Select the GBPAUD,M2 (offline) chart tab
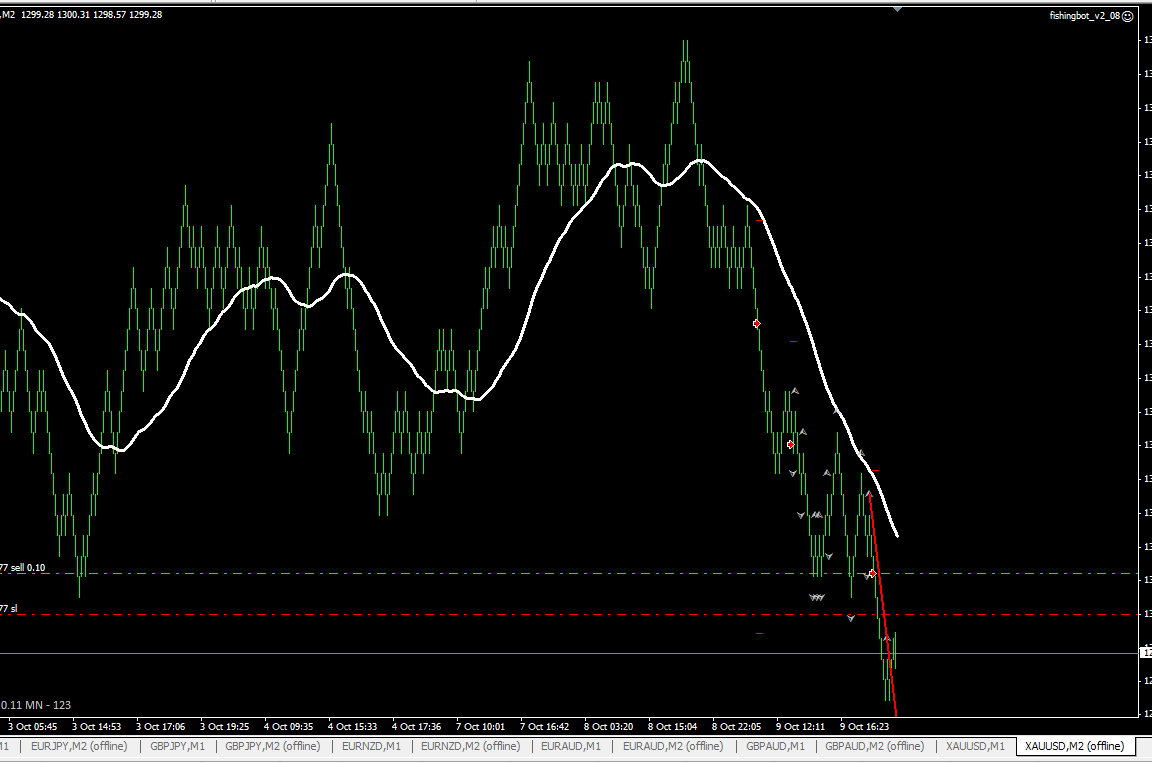The image size is (1152, 763). (x=874, y=746)
